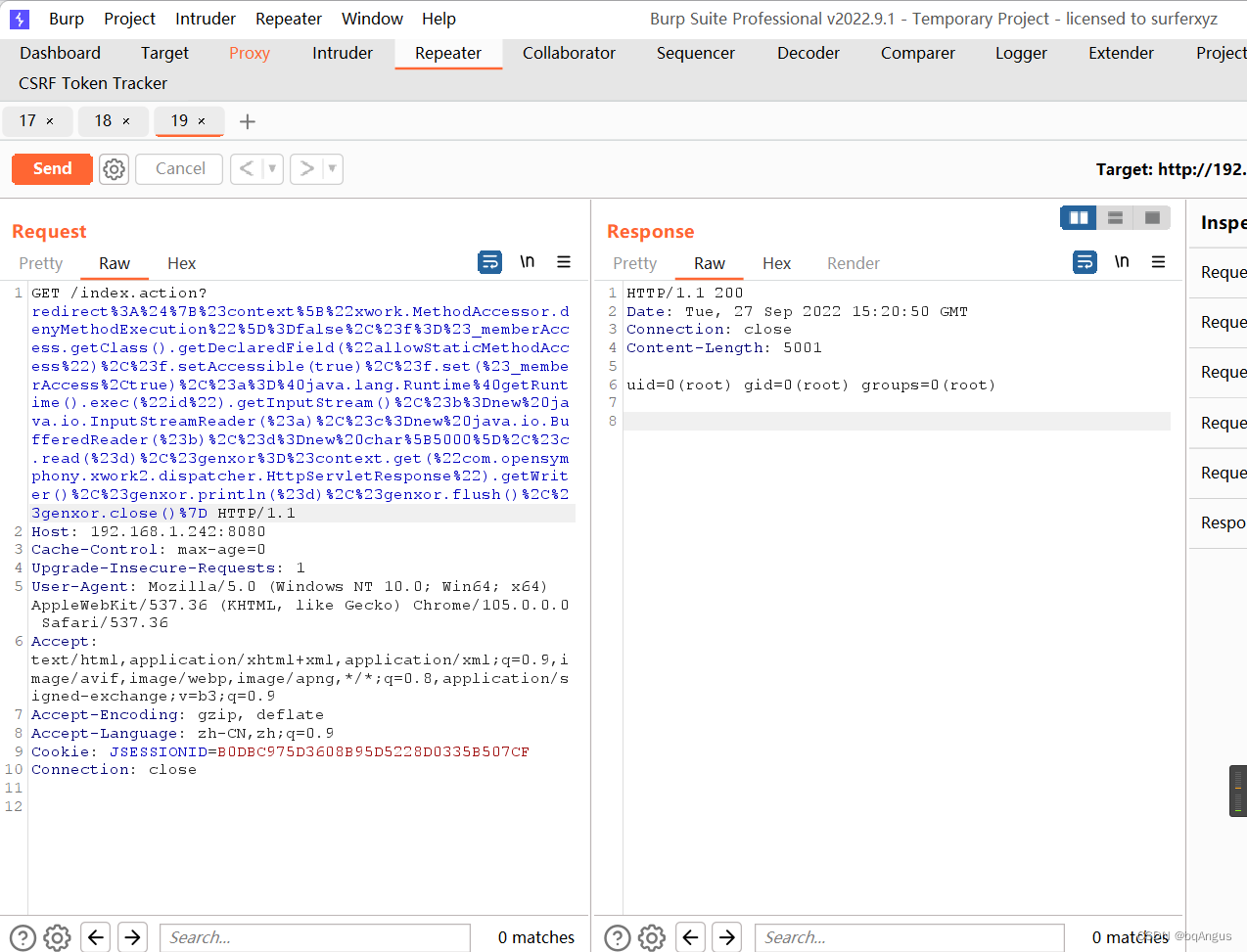Close Repeater tab 17
Viewport: 1247px width, 952px height.
click(x=50, y=121)
